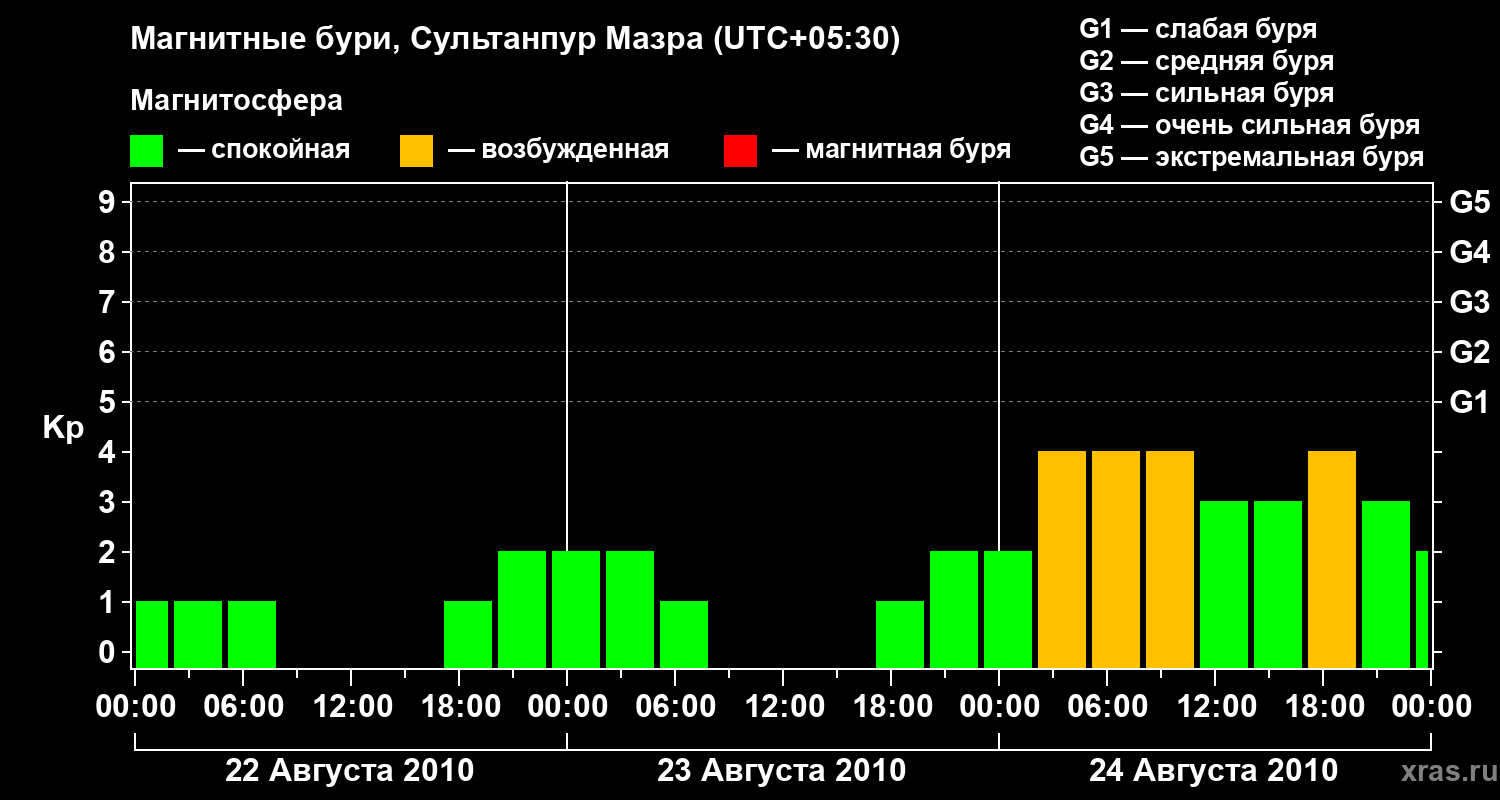Click the right-axis 'G5' label

1469,202
